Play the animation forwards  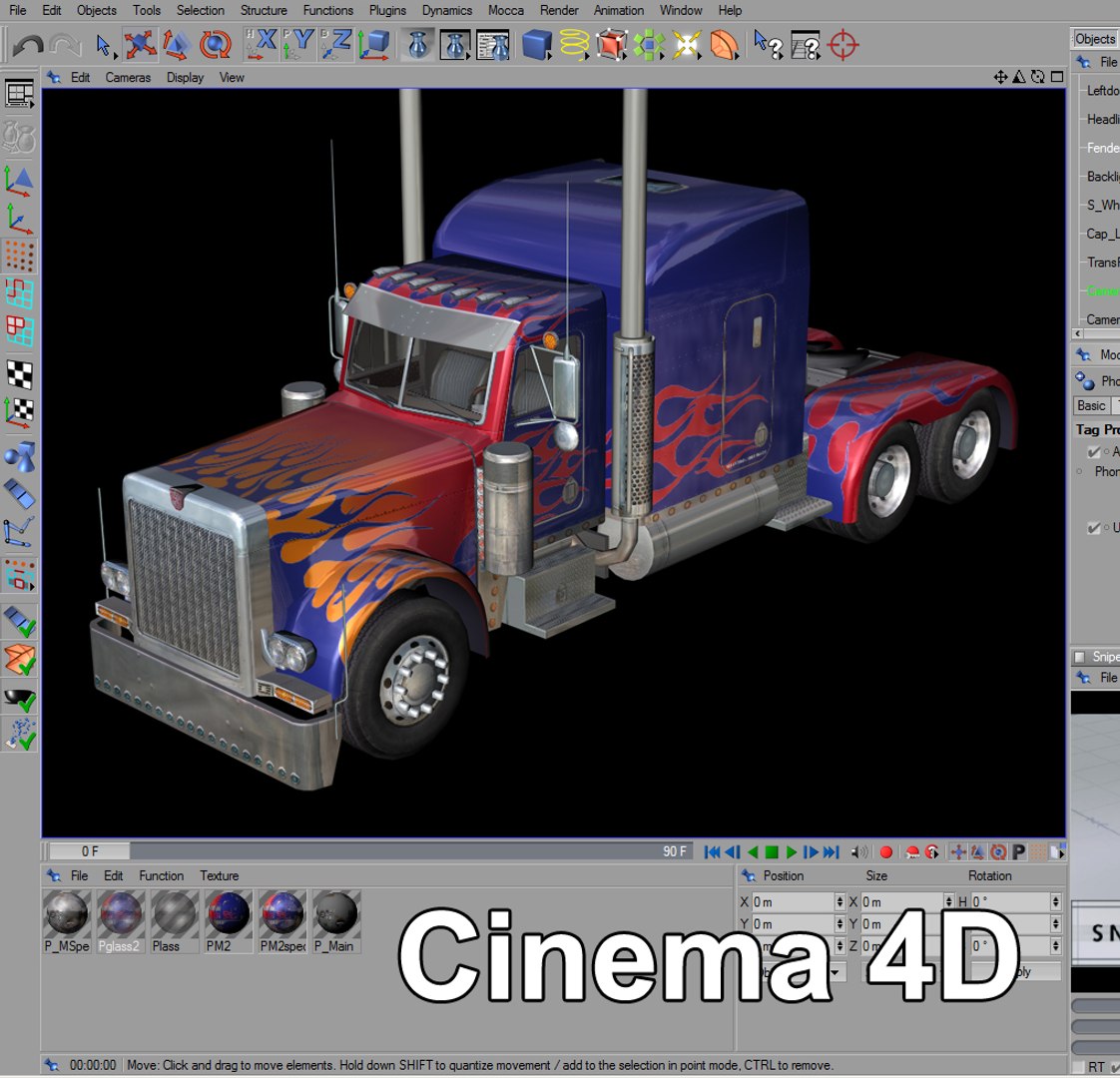792,851
